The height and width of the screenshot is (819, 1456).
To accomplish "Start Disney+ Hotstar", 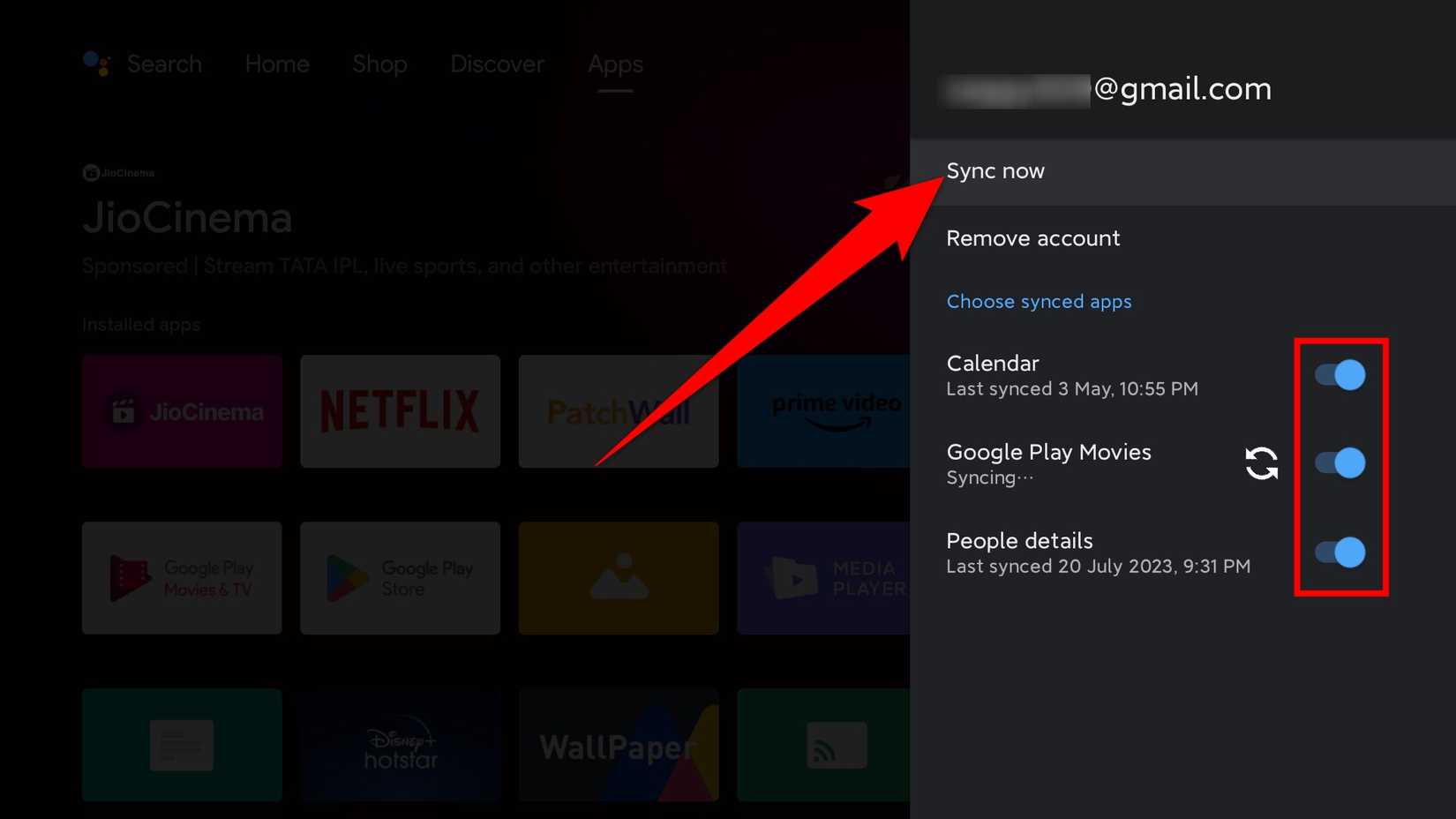I will pyautogui.click(x=399, y=746).
